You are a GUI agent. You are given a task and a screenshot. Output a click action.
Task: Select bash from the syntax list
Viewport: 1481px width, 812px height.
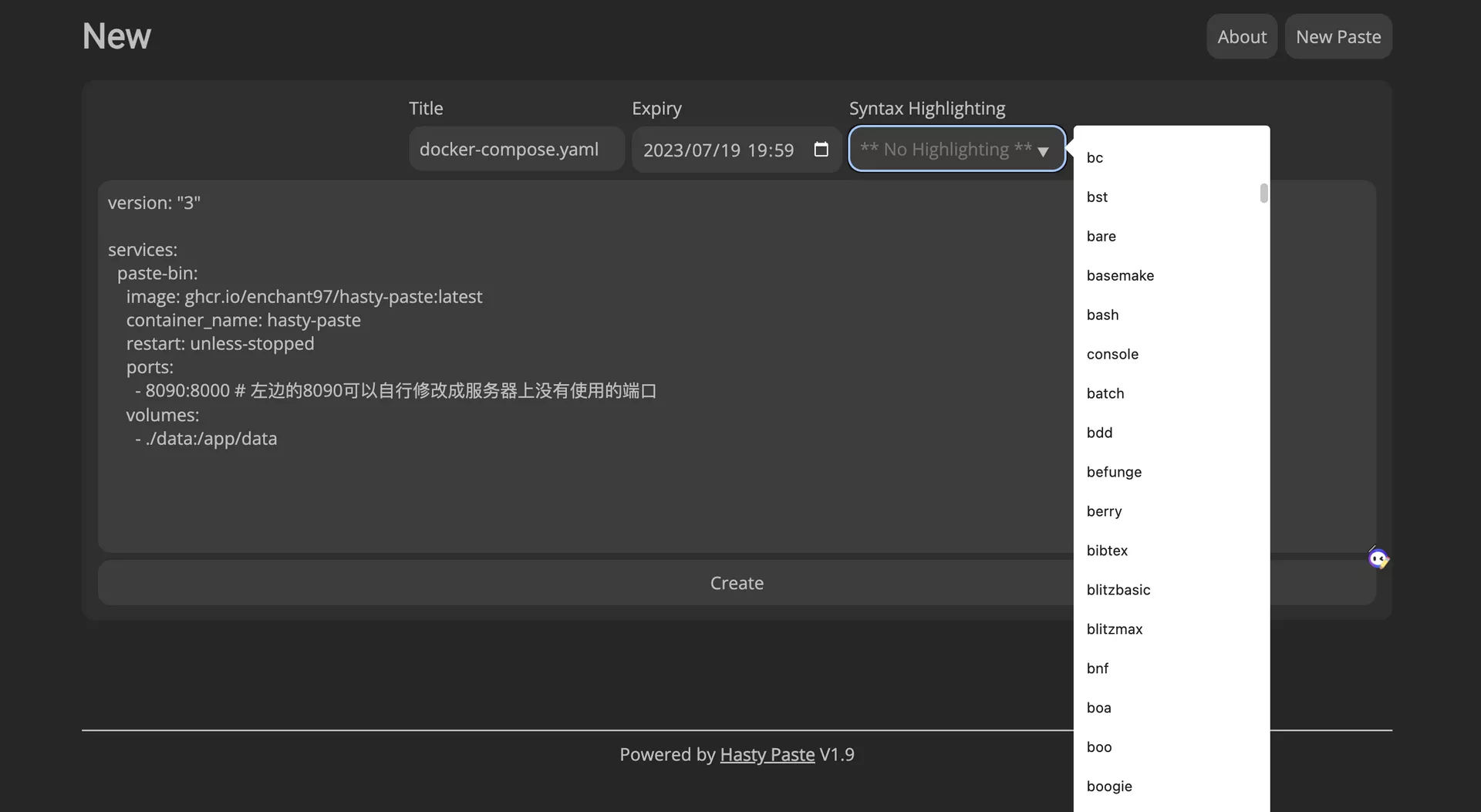[1102, 315]
